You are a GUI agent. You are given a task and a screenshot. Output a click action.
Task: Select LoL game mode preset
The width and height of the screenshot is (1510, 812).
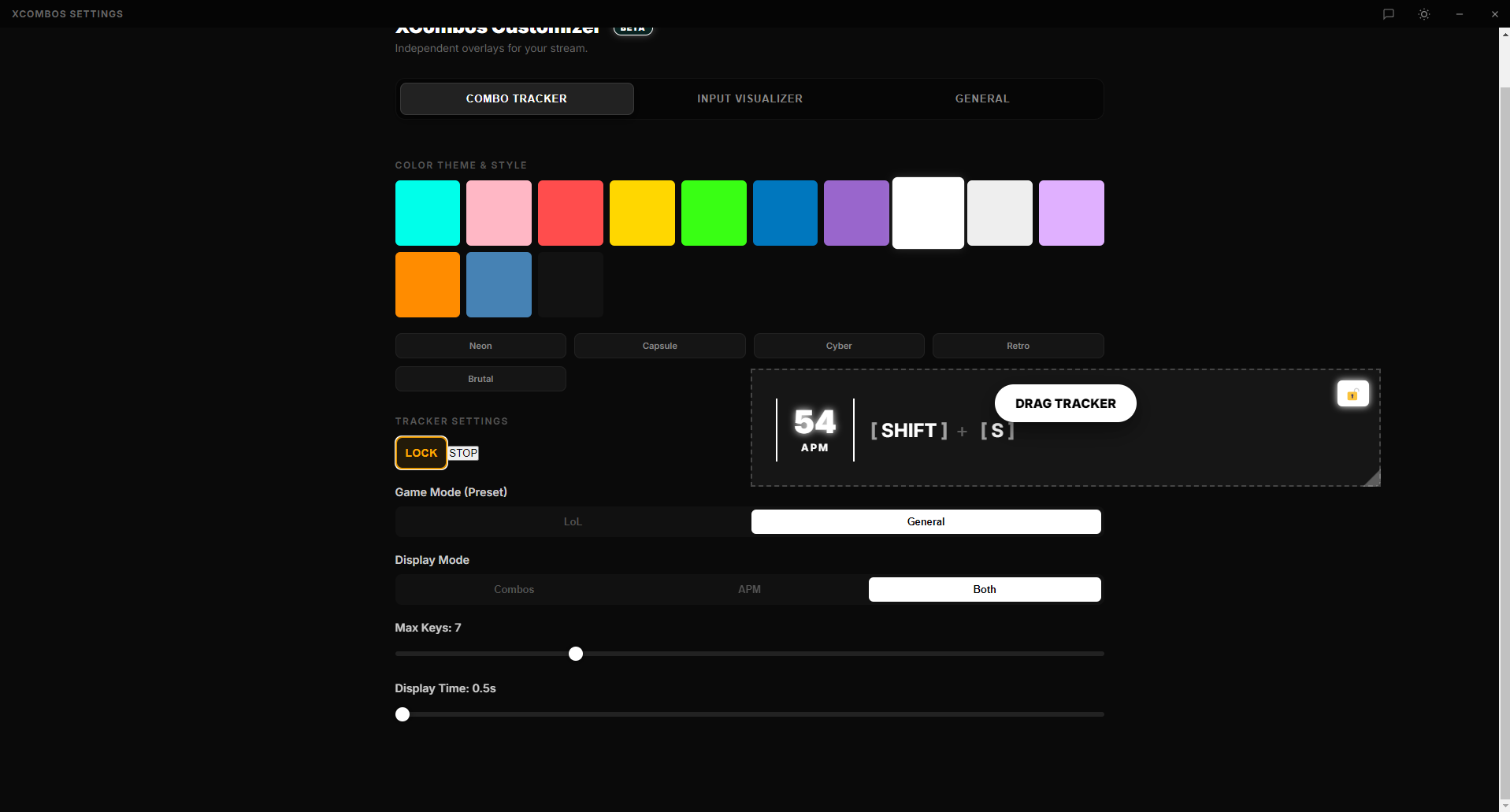pyautogui.click(x=573, y=521)
